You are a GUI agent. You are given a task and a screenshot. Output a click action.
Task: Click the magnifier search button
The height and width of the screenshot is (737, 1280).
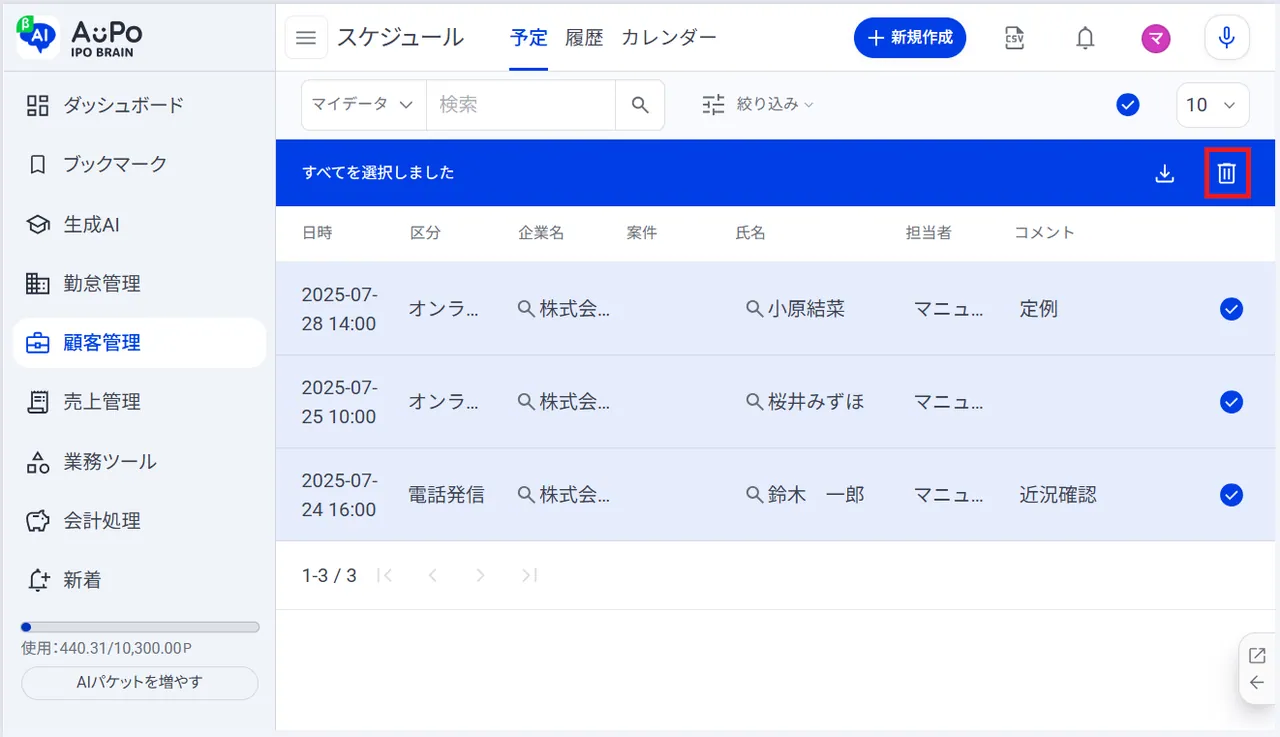click(640, 105)
